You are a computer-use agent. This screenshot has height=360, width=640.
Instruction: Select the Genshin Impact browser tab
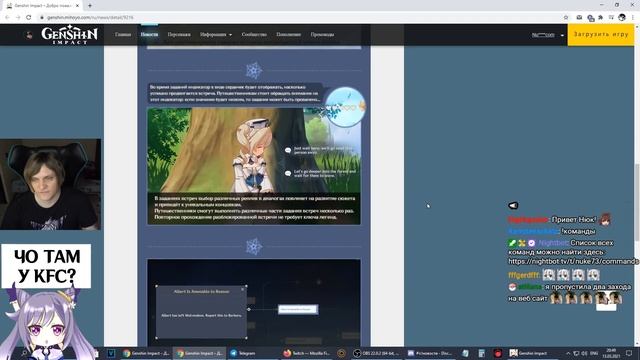click(x=41, y=6)
